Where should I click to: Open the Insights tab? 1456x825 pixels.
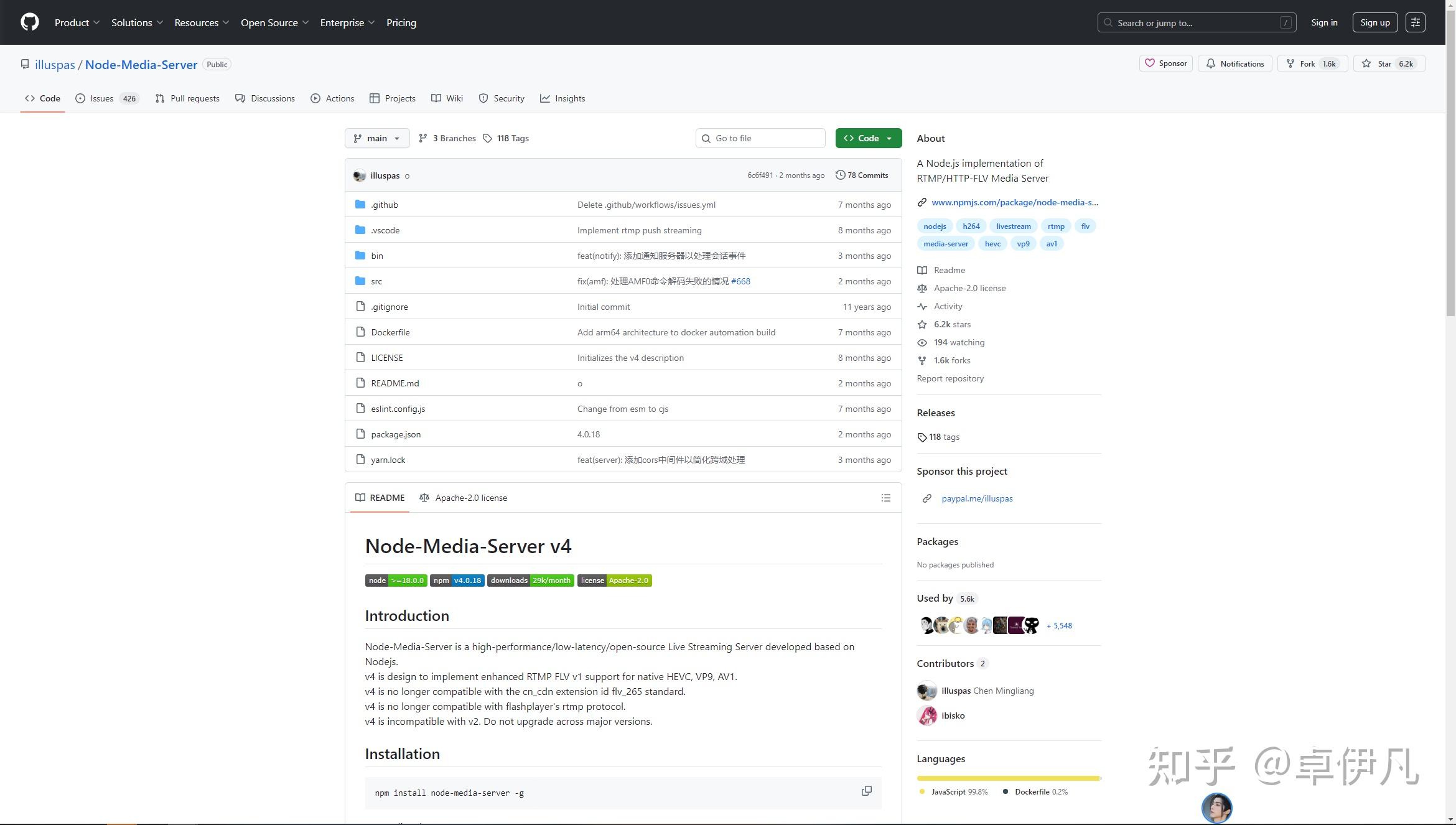tap(562, 98)
